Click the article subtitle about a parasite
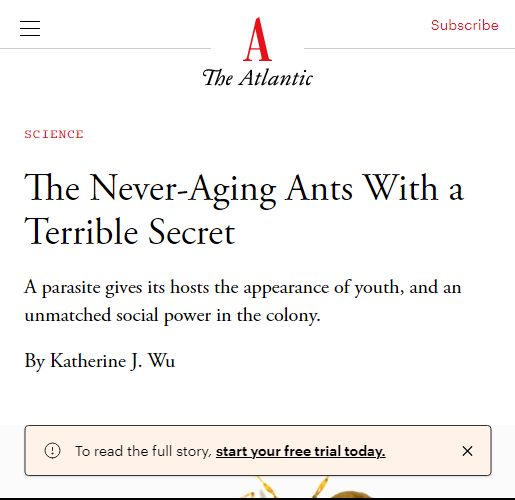 pyautogui.click(x=243, y=301)
